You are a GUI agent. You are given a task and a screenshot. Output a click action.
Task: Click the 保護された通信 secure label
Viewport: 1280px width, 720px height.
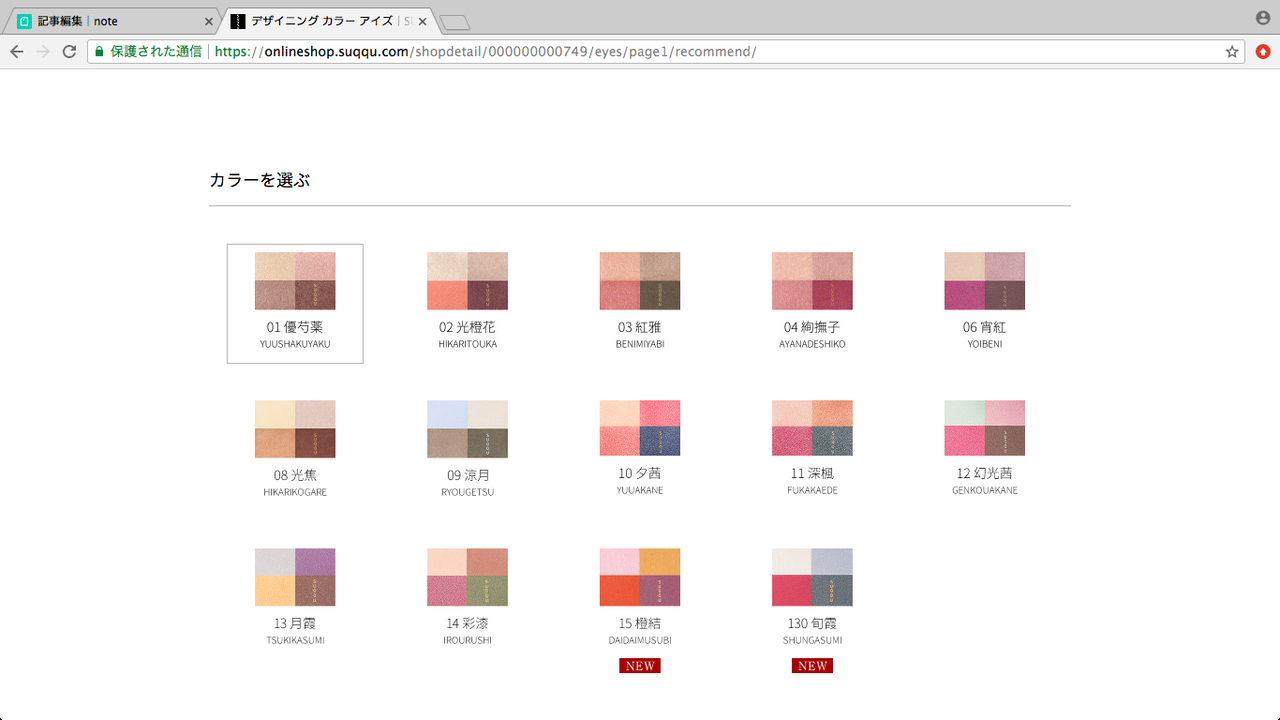[x=156, y=51]
